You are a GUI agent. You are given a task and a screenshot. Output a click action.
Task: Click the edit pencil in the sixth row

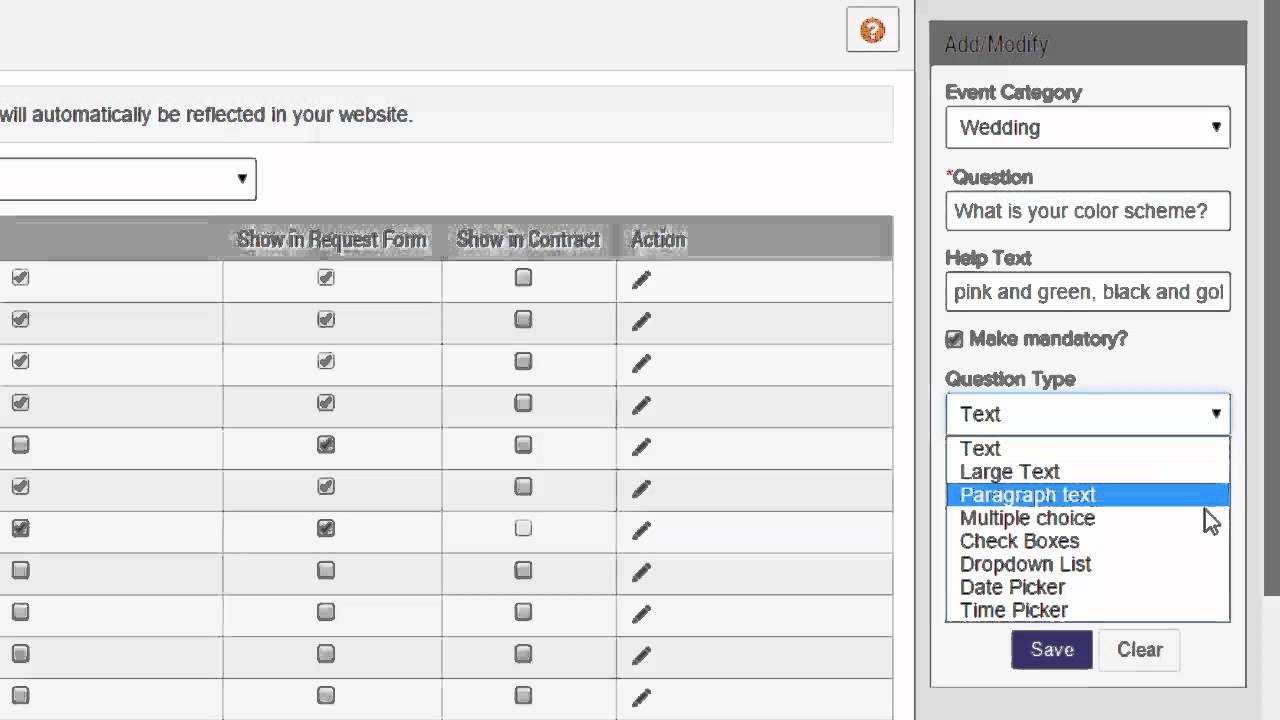pos(641,489)
